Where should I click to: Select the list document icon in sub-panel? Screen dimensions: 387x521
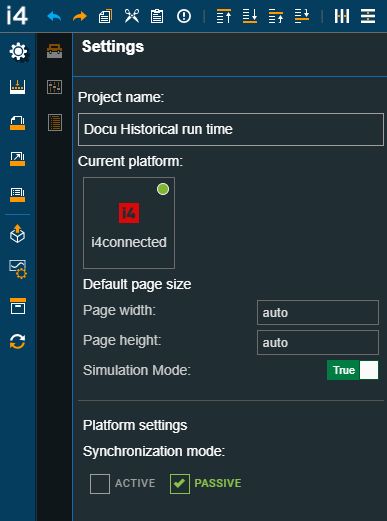click(55, 122)
